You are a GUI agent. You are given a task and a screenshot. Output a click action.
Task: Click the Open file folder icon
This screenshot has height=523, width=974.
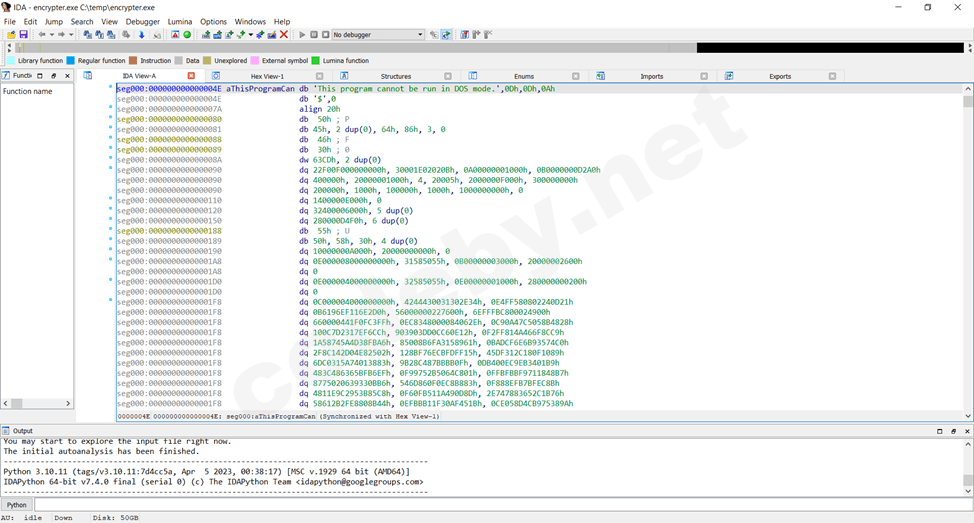[11, 34]
